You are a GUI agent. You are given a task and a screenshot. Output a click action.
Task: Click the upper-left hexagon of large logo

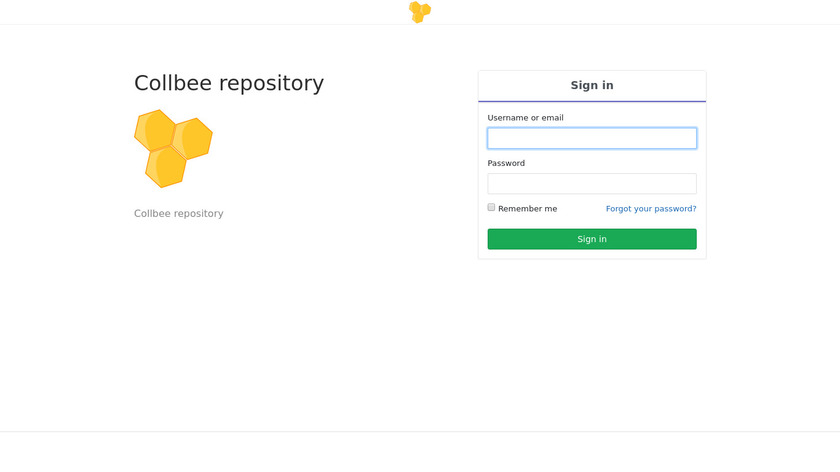tap(154, 130)
